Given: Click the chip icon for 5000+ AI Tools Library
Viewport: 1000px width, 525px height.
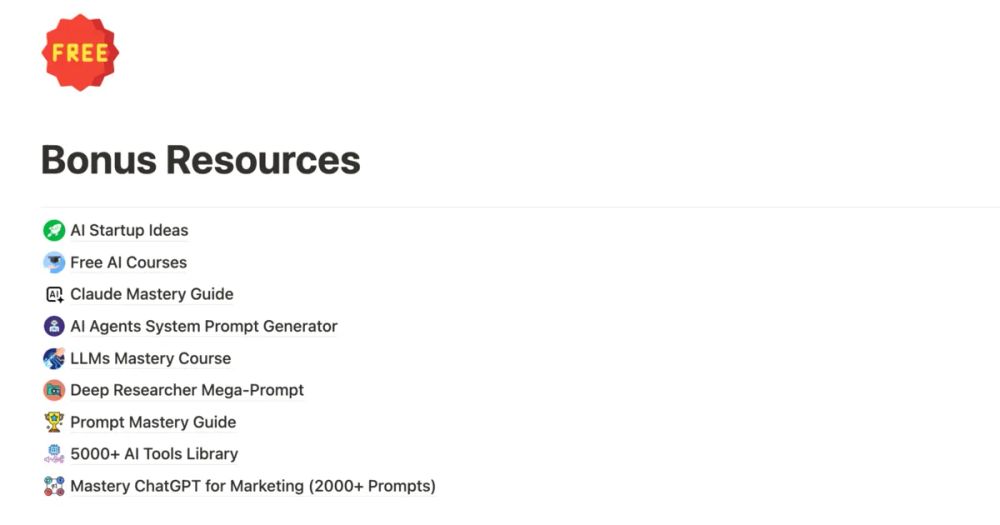Looking at the screenshot, I should point(54,454).
